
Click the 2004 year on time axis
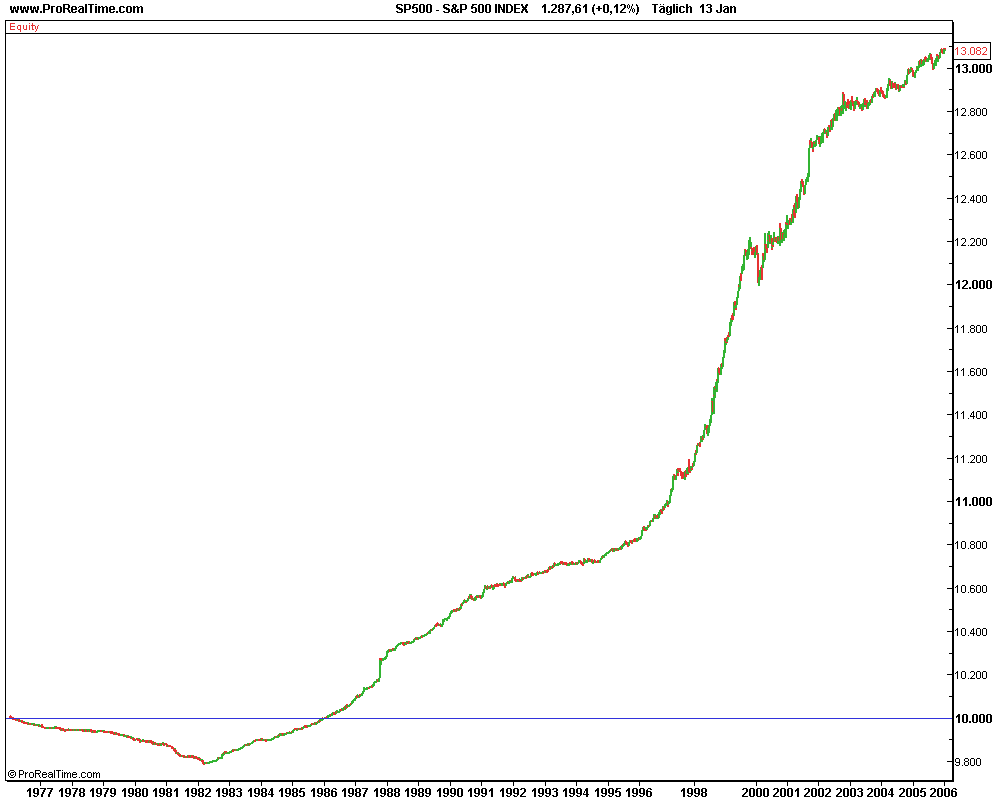pyautogui.click(x=881, y=793)
